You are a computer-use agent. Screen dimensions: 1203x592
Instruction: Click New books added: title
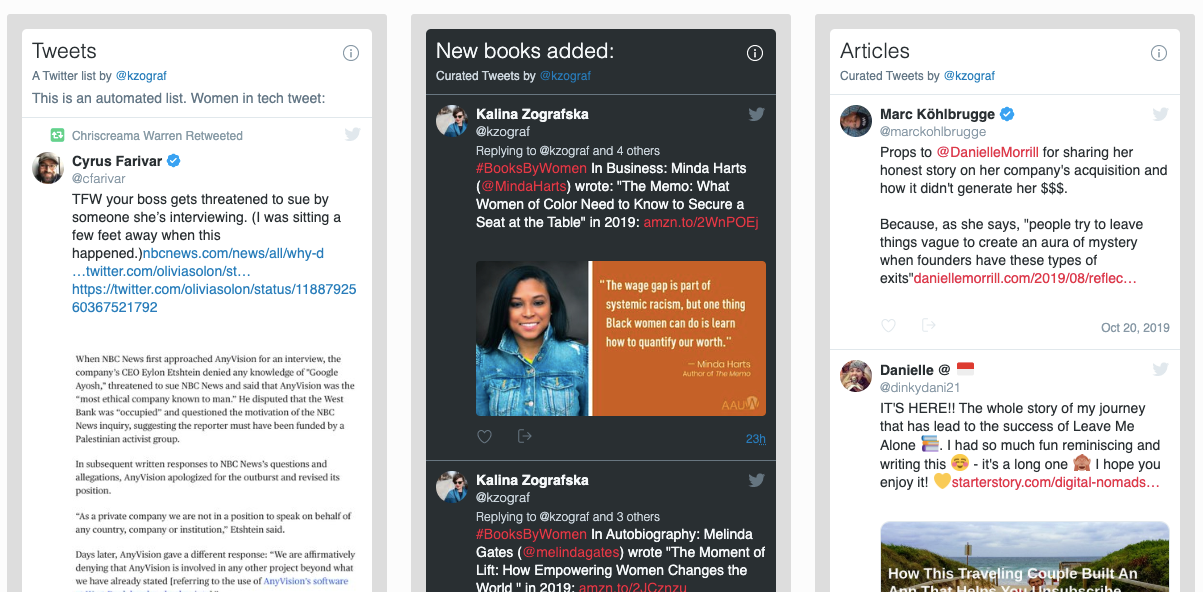point(525,51)
